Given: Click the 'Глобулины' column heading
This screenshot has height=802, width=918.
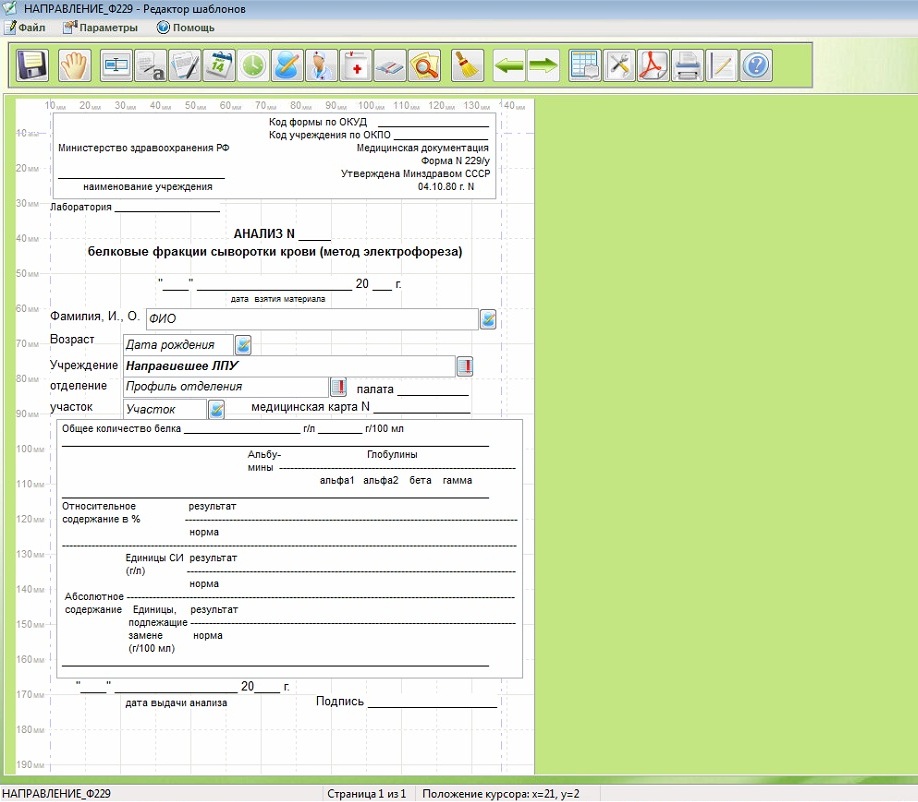Looking at the screenshot, I should pos(392,455).
